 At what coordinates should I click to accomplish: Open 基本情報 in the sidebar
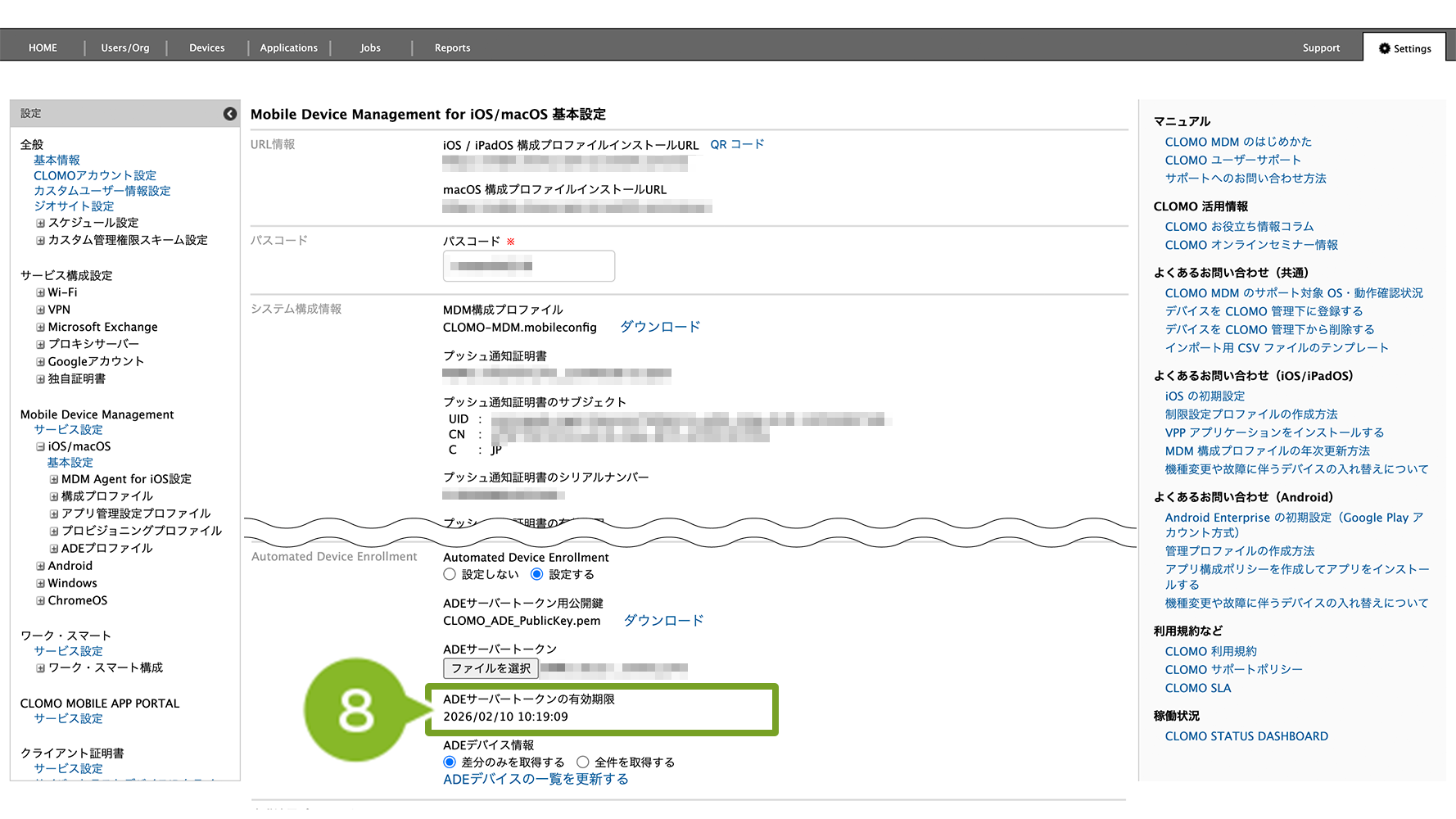click(x=57, y=160)
